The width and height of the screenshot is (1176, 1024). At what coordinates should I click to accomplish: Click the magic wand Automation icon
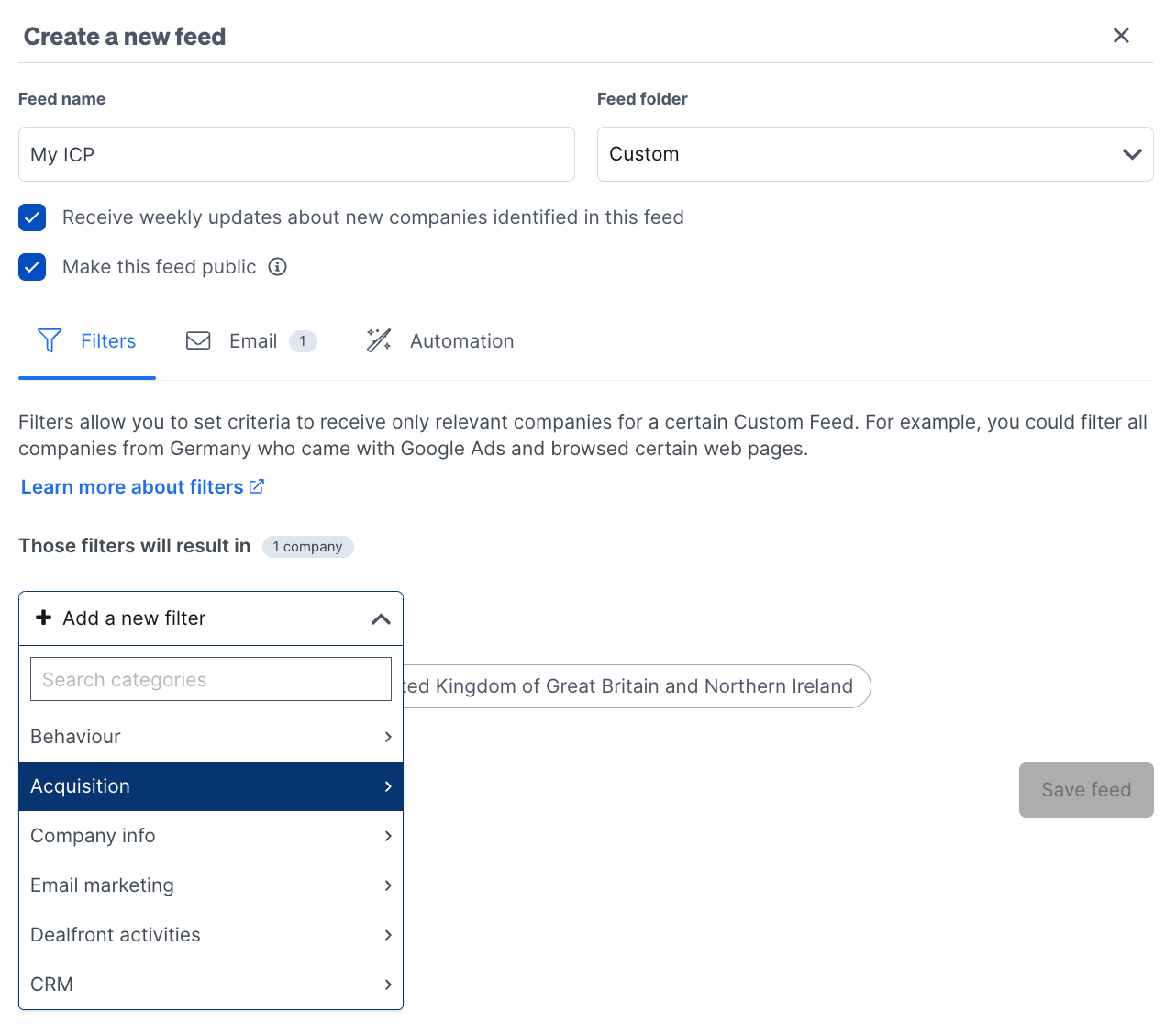click(x=379, y=340)
